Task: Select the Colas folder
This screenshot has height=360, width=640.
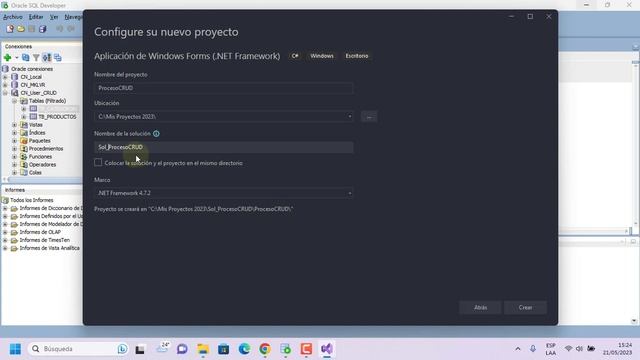Action: point(35,172)
